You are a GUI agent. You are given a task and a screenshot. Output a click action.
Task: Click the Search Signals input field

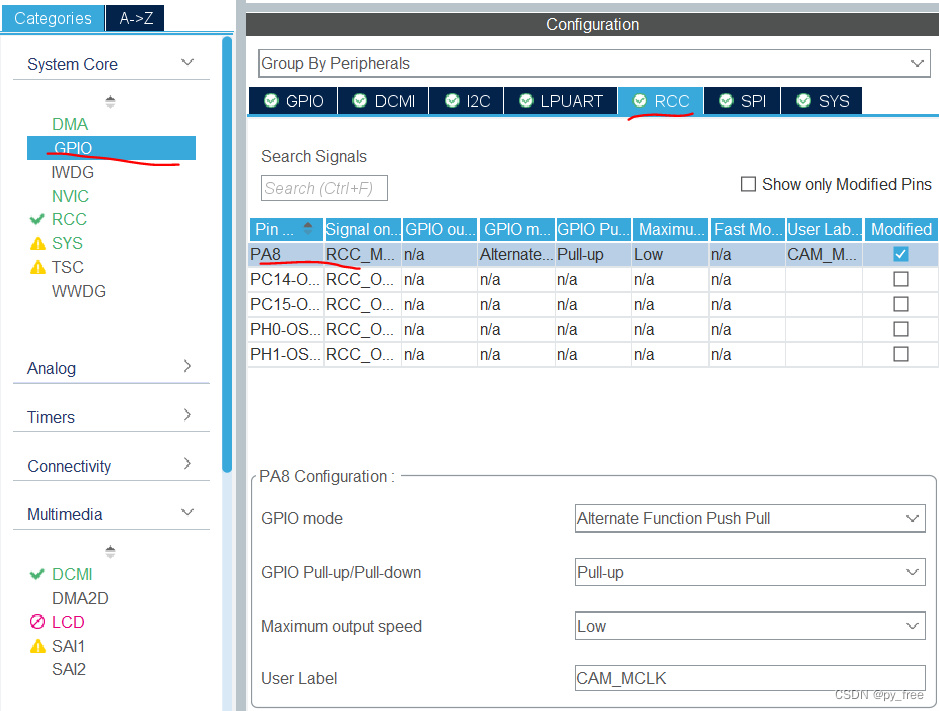click(324, 188)
